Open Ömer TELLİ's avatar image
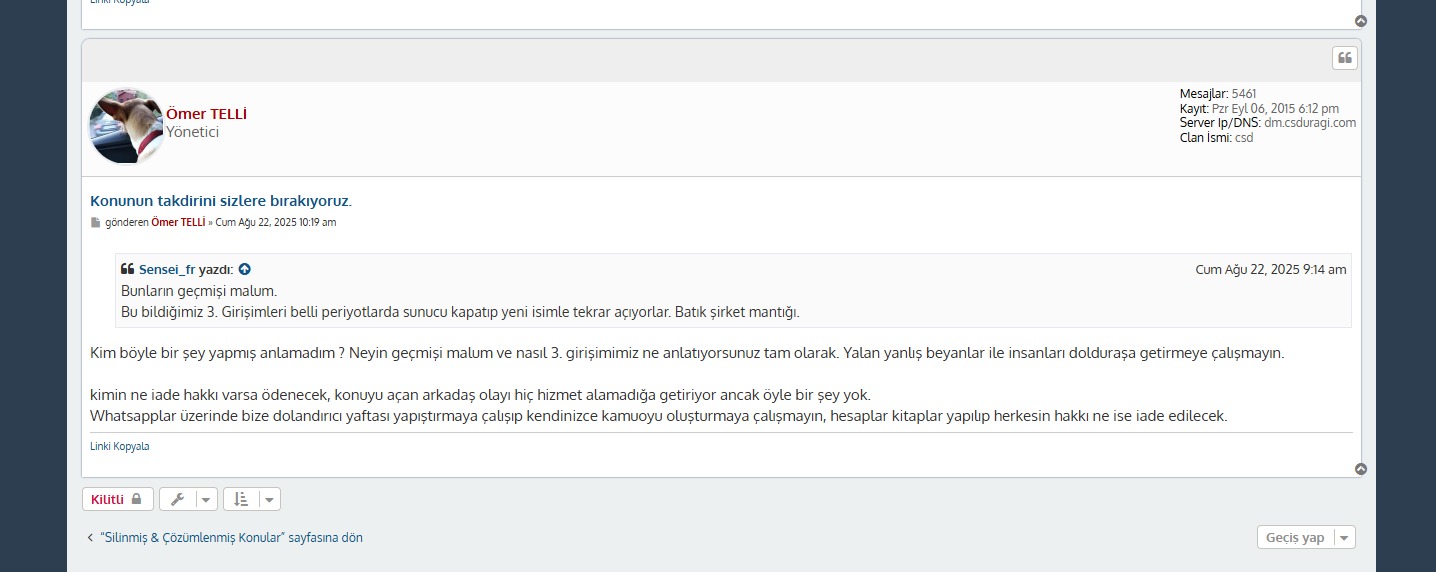 (127, 126)
